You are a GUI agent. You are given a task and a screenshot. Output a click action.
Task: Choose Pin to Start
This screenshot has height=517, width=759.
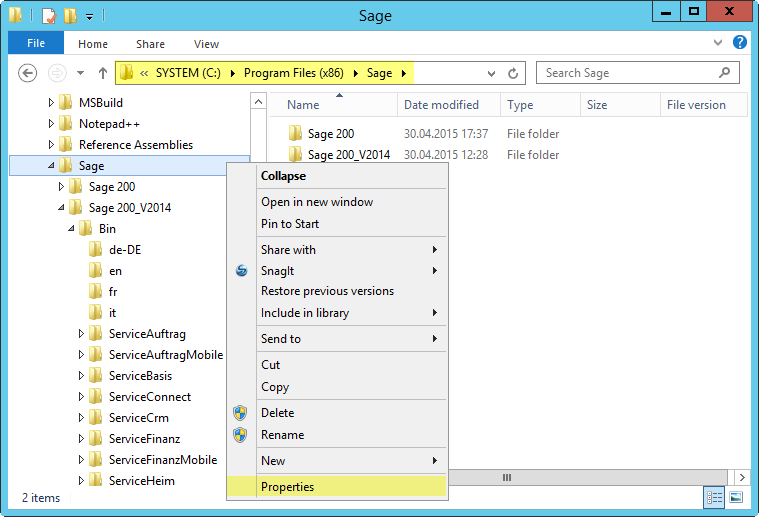pyautogui.click(x=337, y=224)
